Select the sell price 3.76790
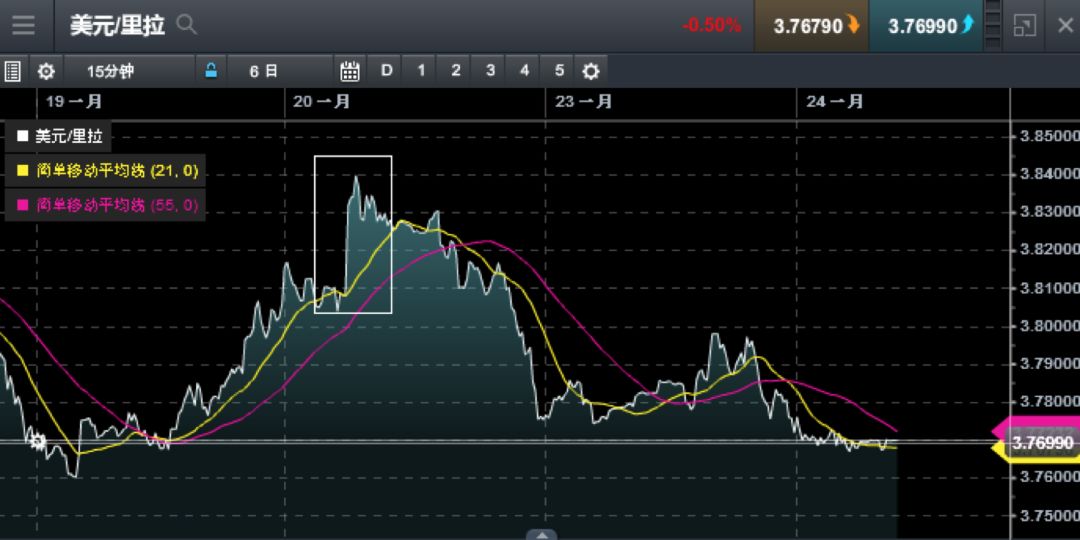The width and height of the screenshot is (1080, 540). [811, 26]
